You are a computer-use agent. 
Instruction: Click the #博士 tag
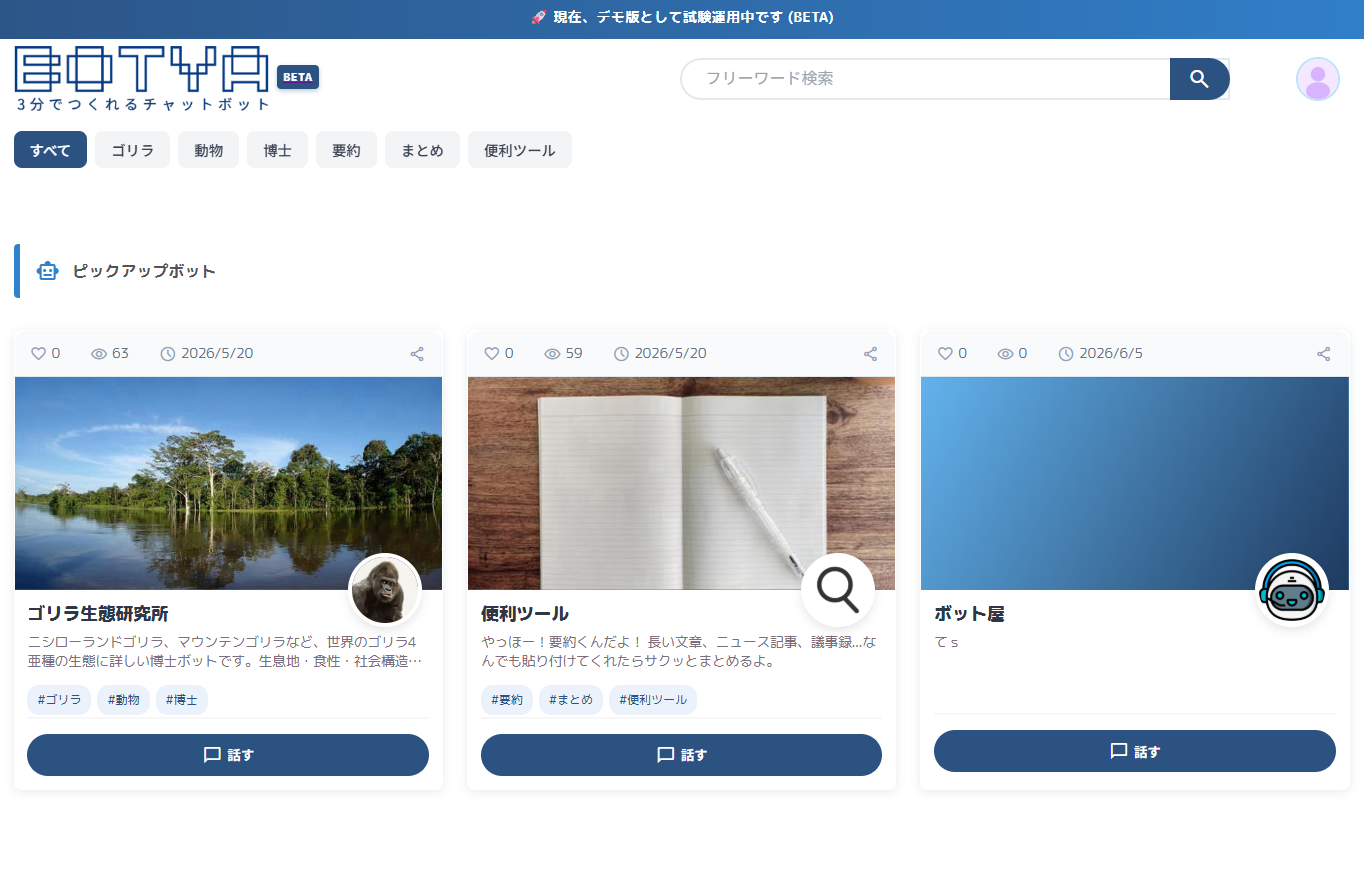182,700
